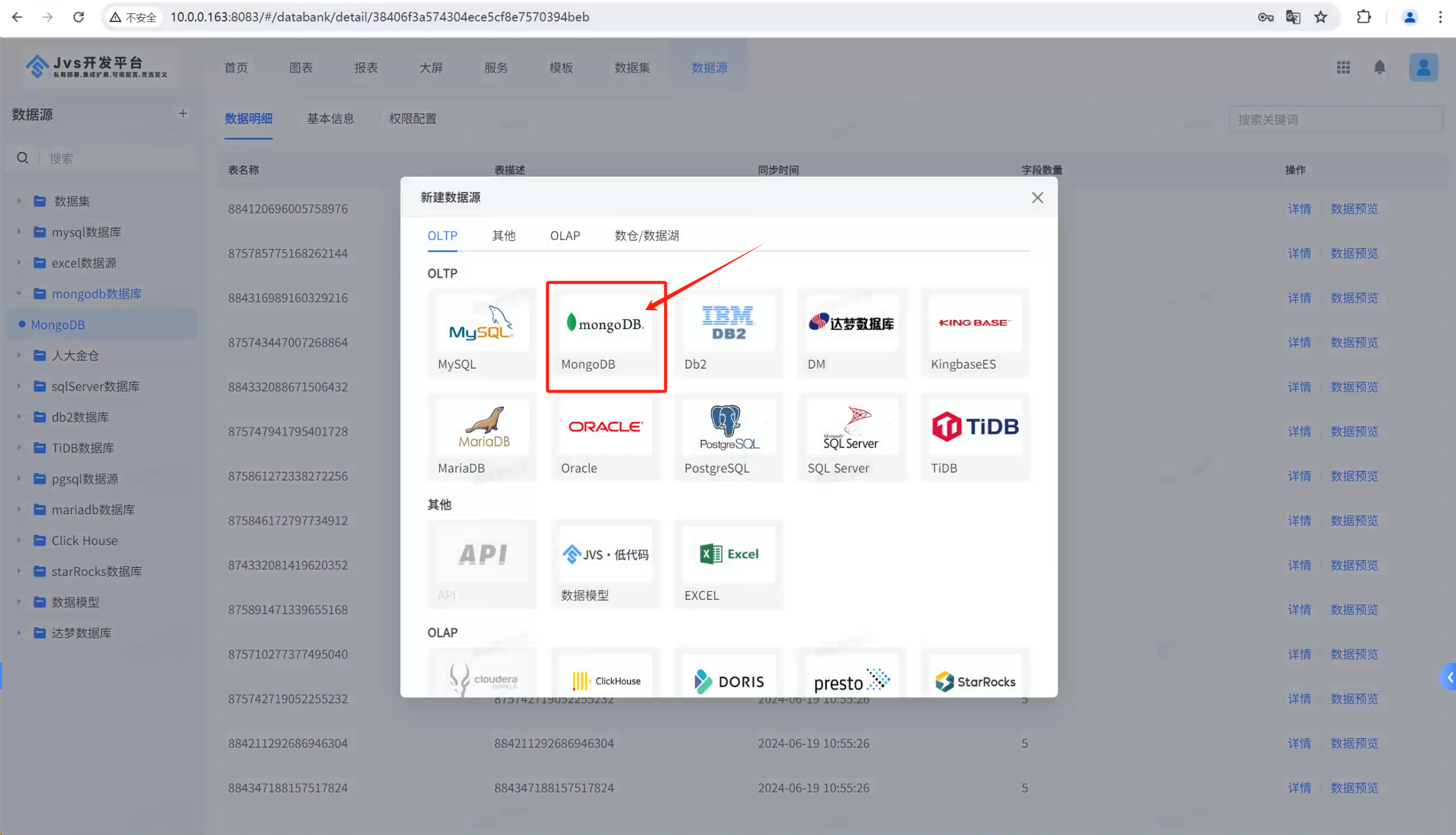Pick the Excel datasource tile
Image resolution: width=1456 pixels, height=835 pixels.
click(x=728, y=564)
